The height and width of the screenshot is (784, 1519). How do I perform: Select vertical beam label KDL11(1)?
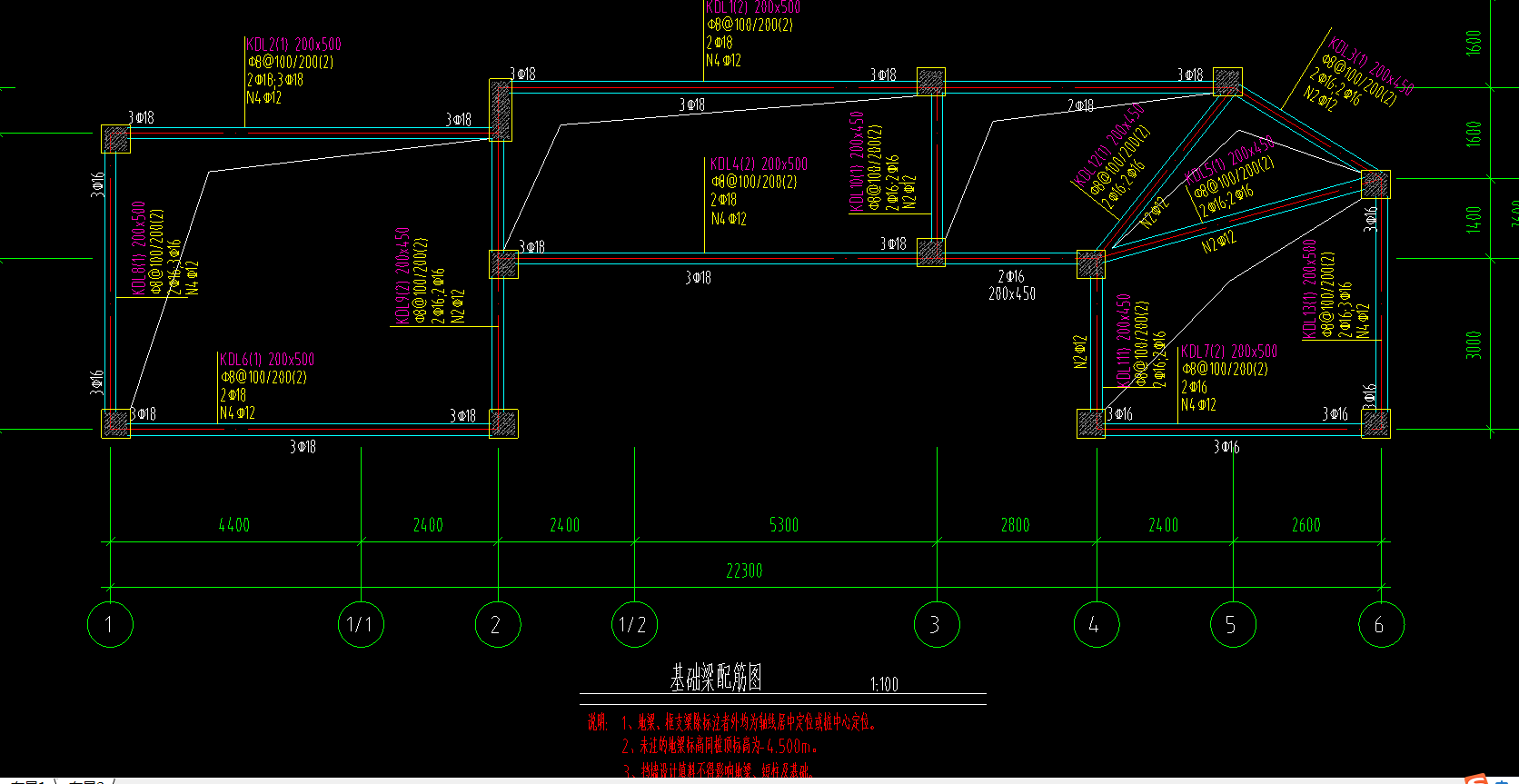click(1125, 340)
